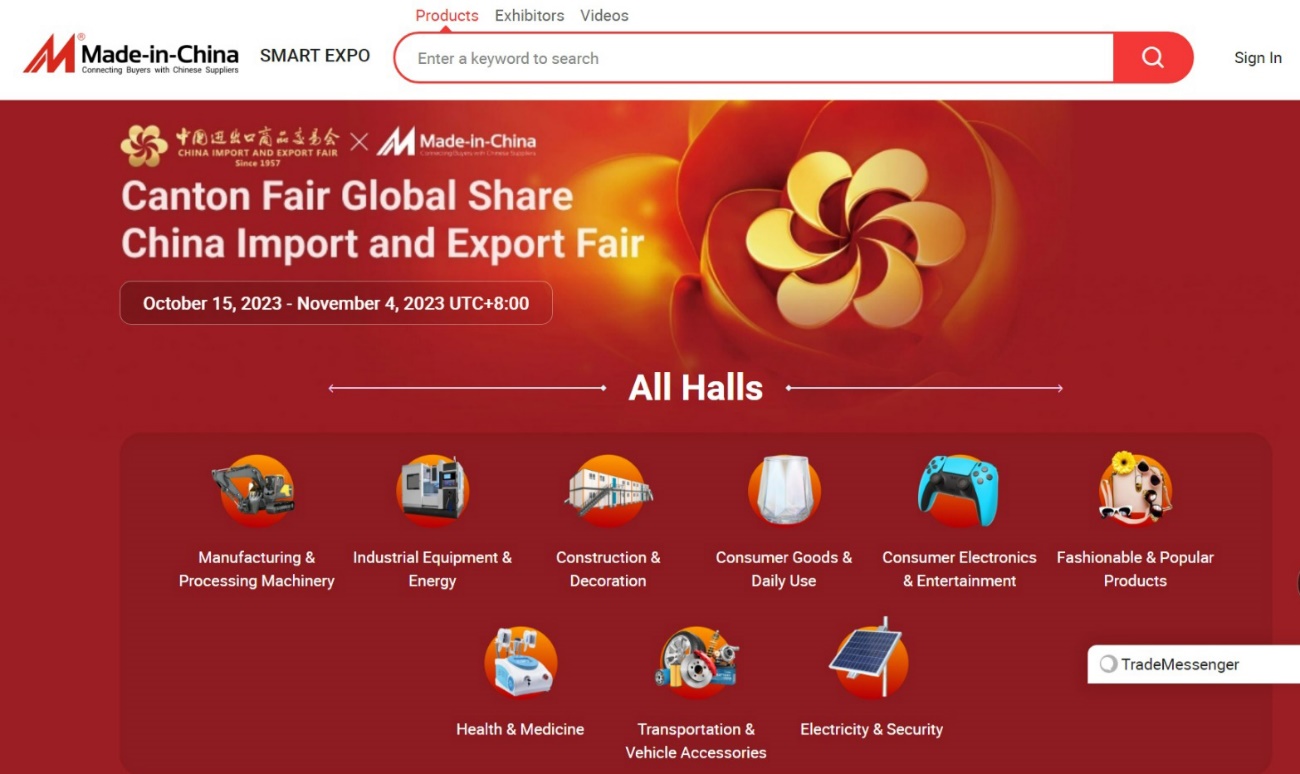
Task: Open the Fashionable & Popular Products text link
Action: [x=1135, y=569]
